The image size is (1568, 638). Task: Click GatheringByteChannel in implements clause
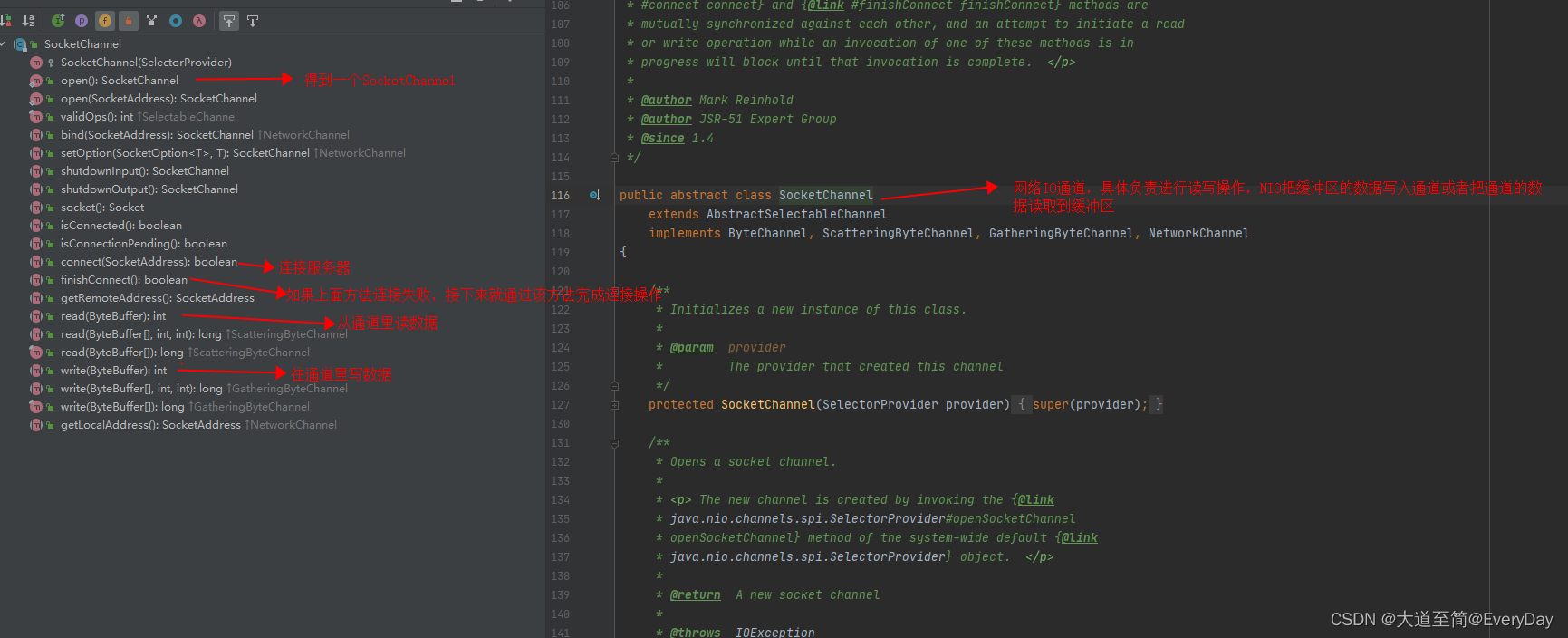coord(1061,233)
